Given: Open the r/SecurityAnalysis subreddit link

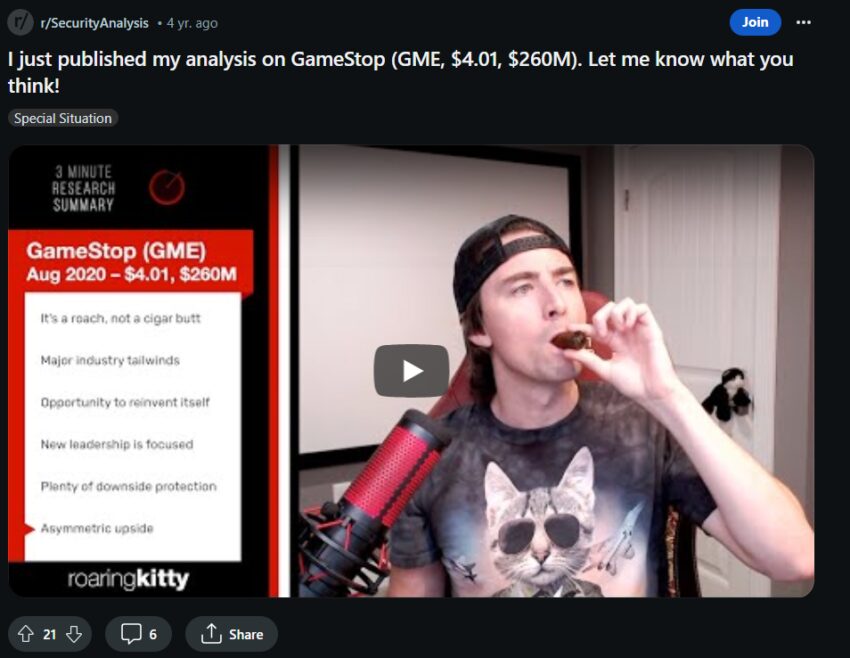Looking at the screenshot, I should (94, 23).
